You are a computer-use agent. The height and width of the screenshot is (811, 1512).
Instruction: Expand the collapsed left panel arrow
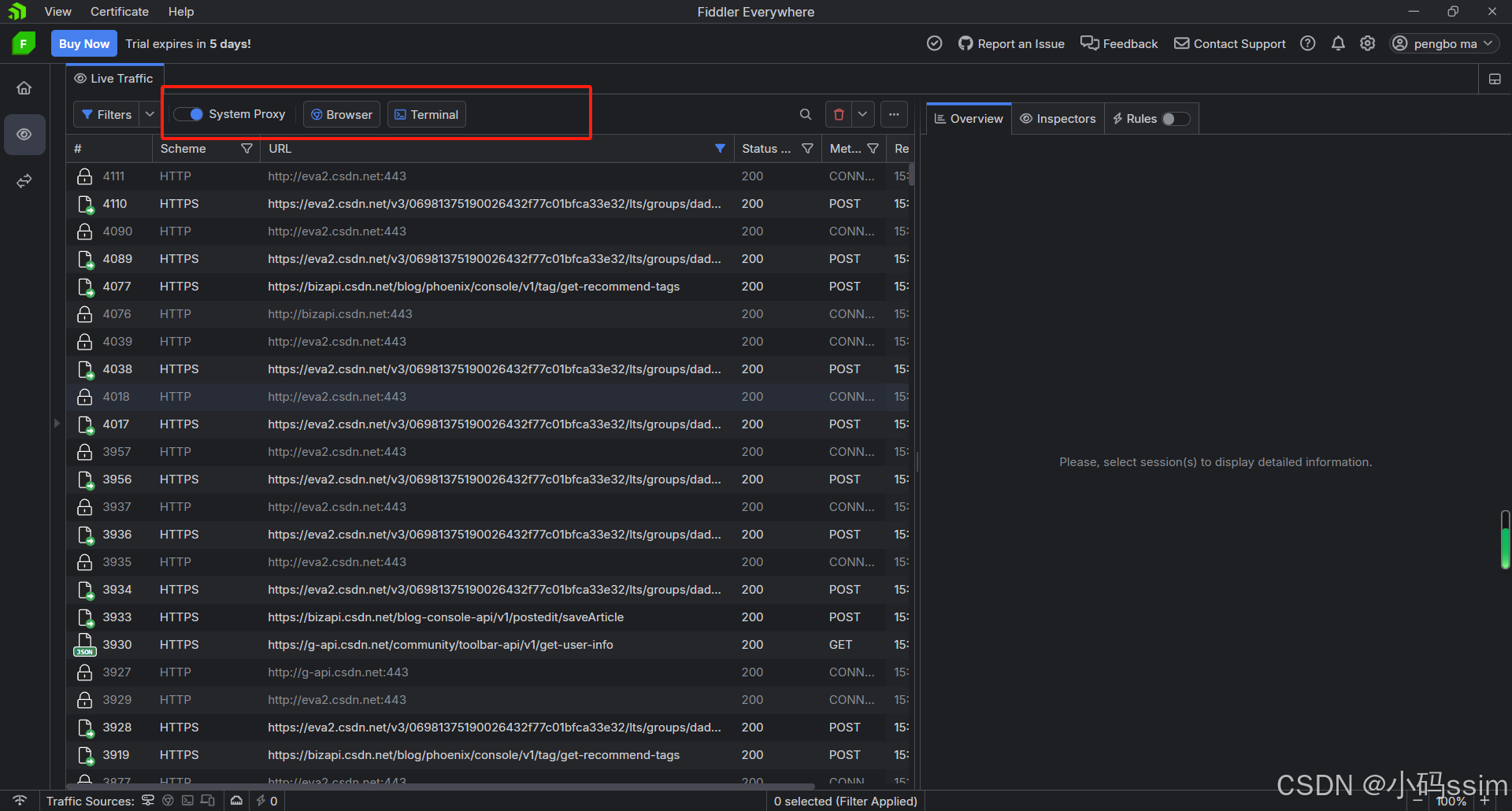pos(57,424)
